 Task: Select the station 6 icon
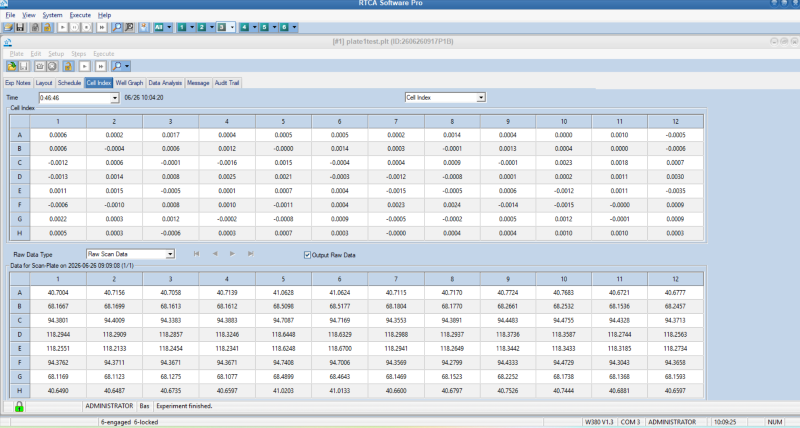(285, 28)
